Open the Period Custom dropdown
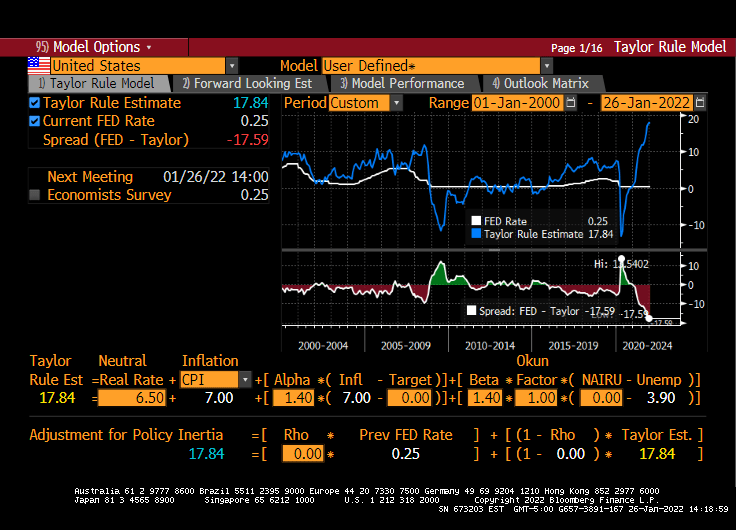736x530 pixels. [396, 103]
